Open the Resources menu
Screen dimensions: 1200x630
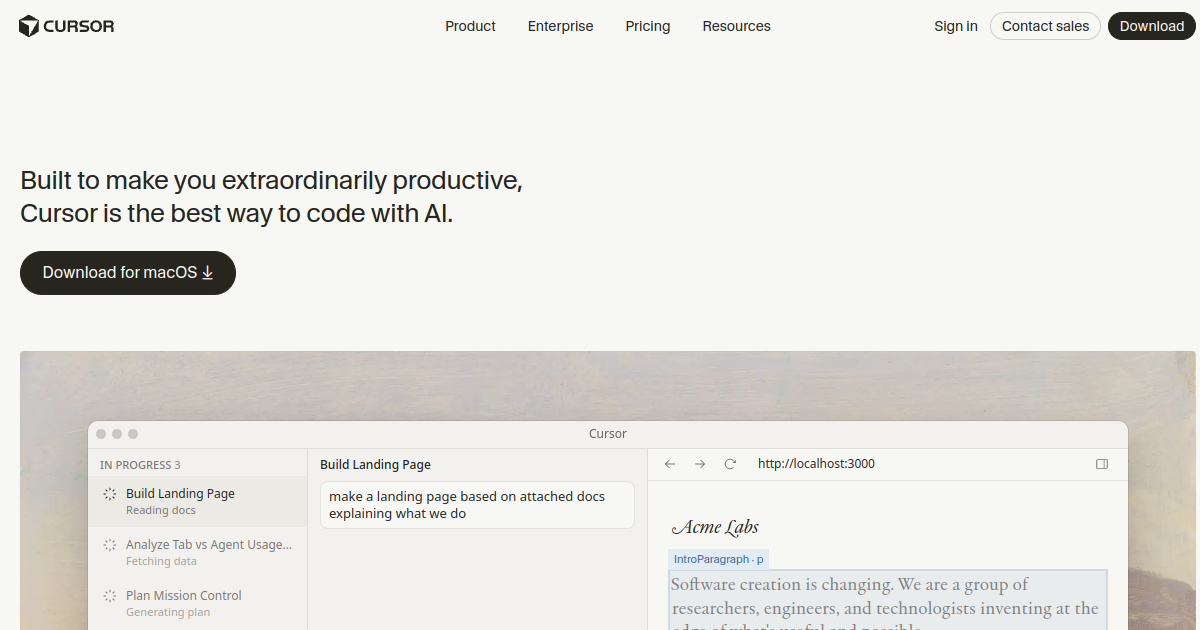point(736,26)
